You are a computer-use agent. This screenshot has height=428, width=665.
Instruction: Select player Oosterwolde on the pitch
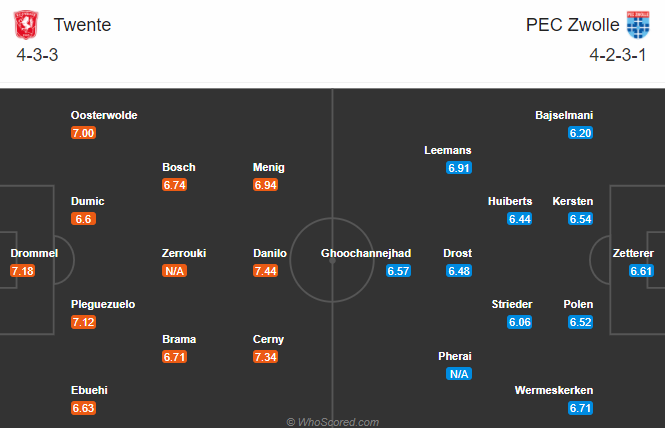tap(104, 115)
